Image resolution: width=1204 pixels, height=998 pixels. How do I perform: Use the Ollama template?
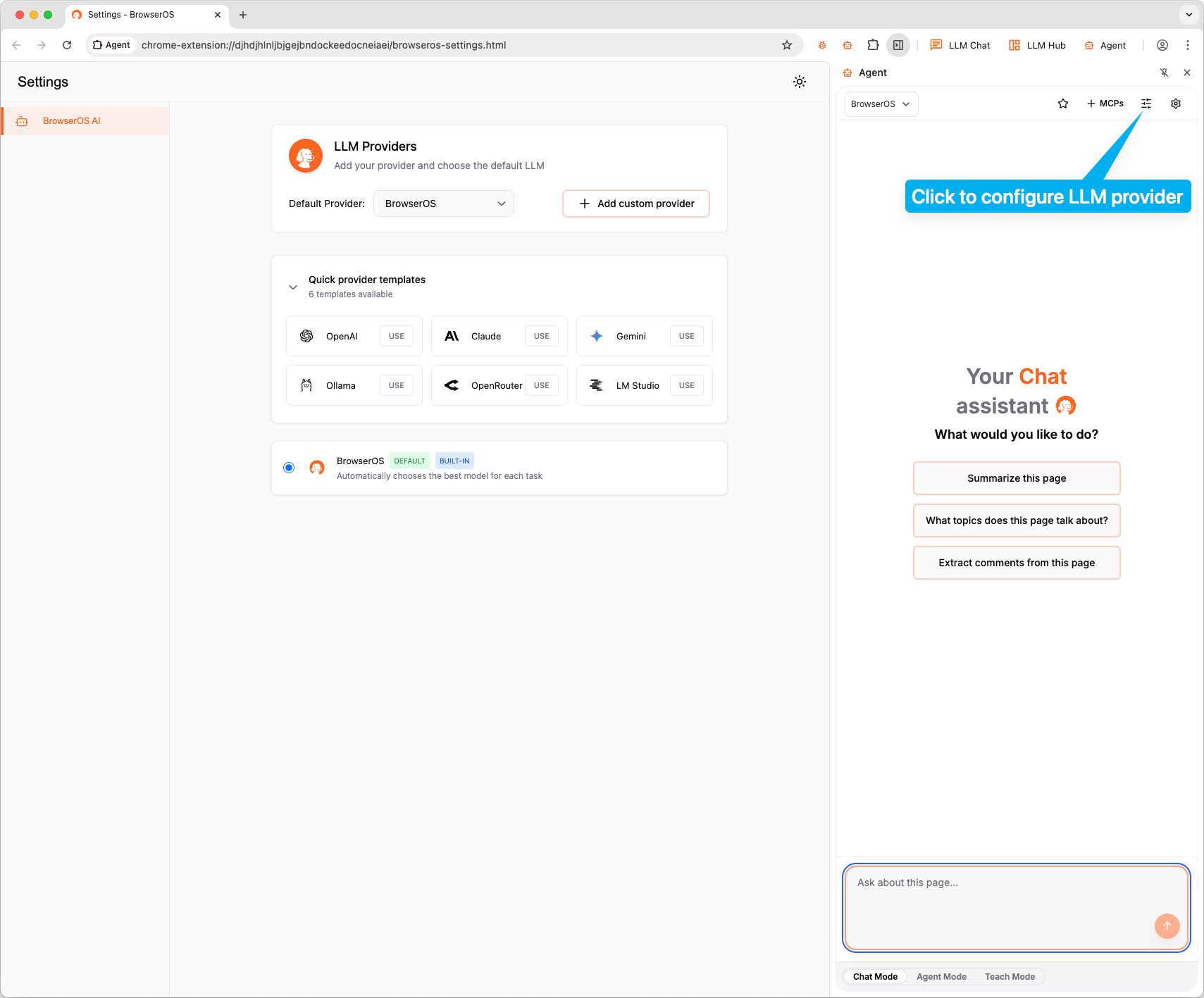point(397,385)
